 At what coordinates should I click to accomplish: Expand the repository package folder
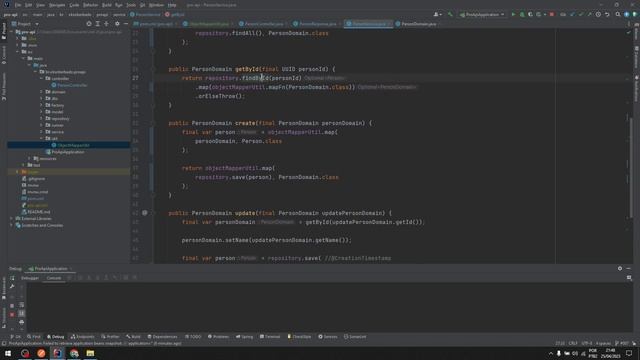coord(41,118)
